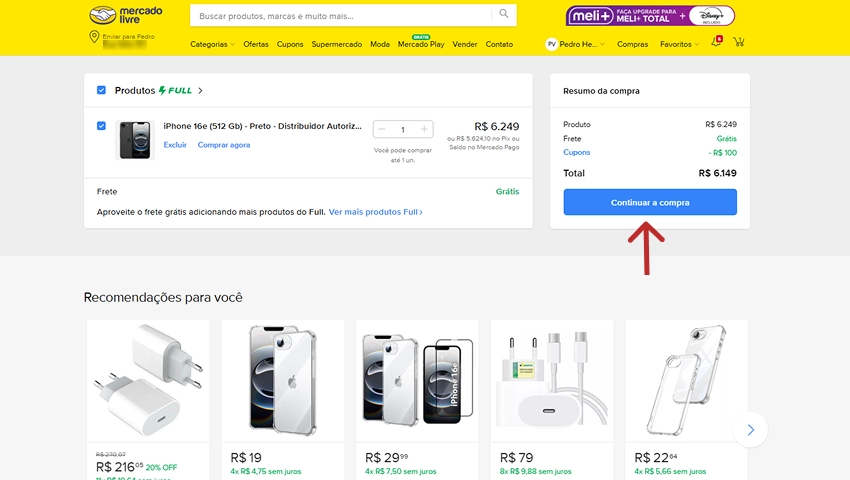This screenshot has height=480, width=850.
Task: Increase iPhone quantity with plus button
Action: pyautogui.click(x=424, y=129)
